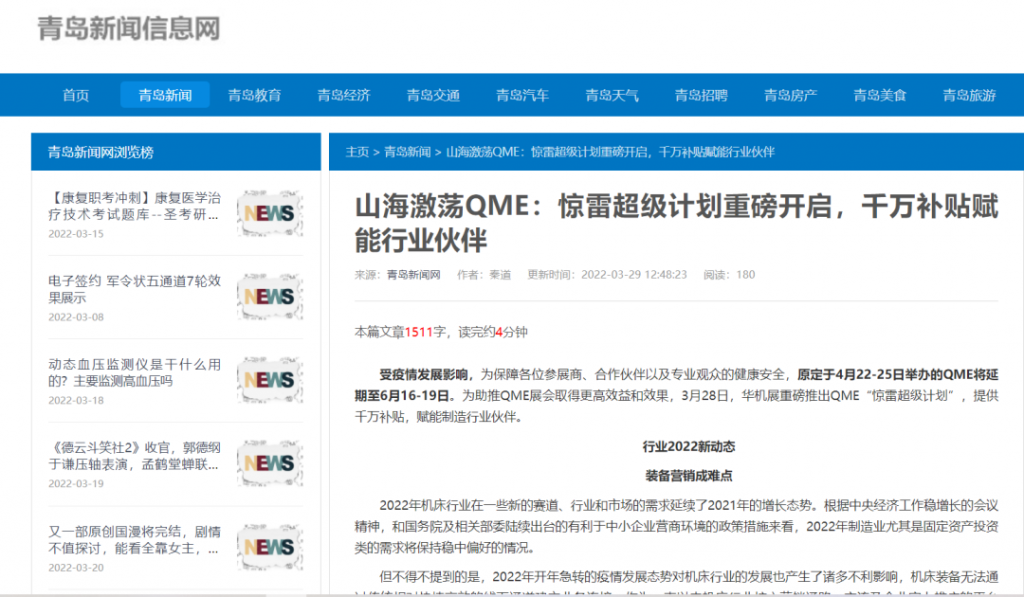This screenshot has width=1024, height=597.
Task: Click 青岛新闻 in the breadcrumb
Action: click(408, 152)
